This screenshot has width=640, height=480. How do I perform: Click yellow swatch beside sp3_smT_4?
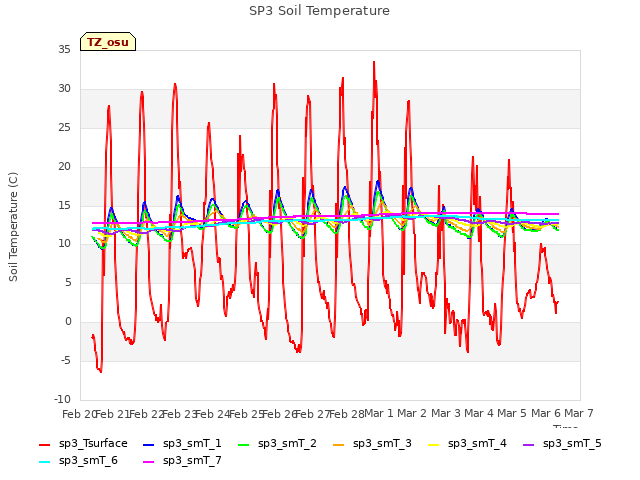point(433,445)
